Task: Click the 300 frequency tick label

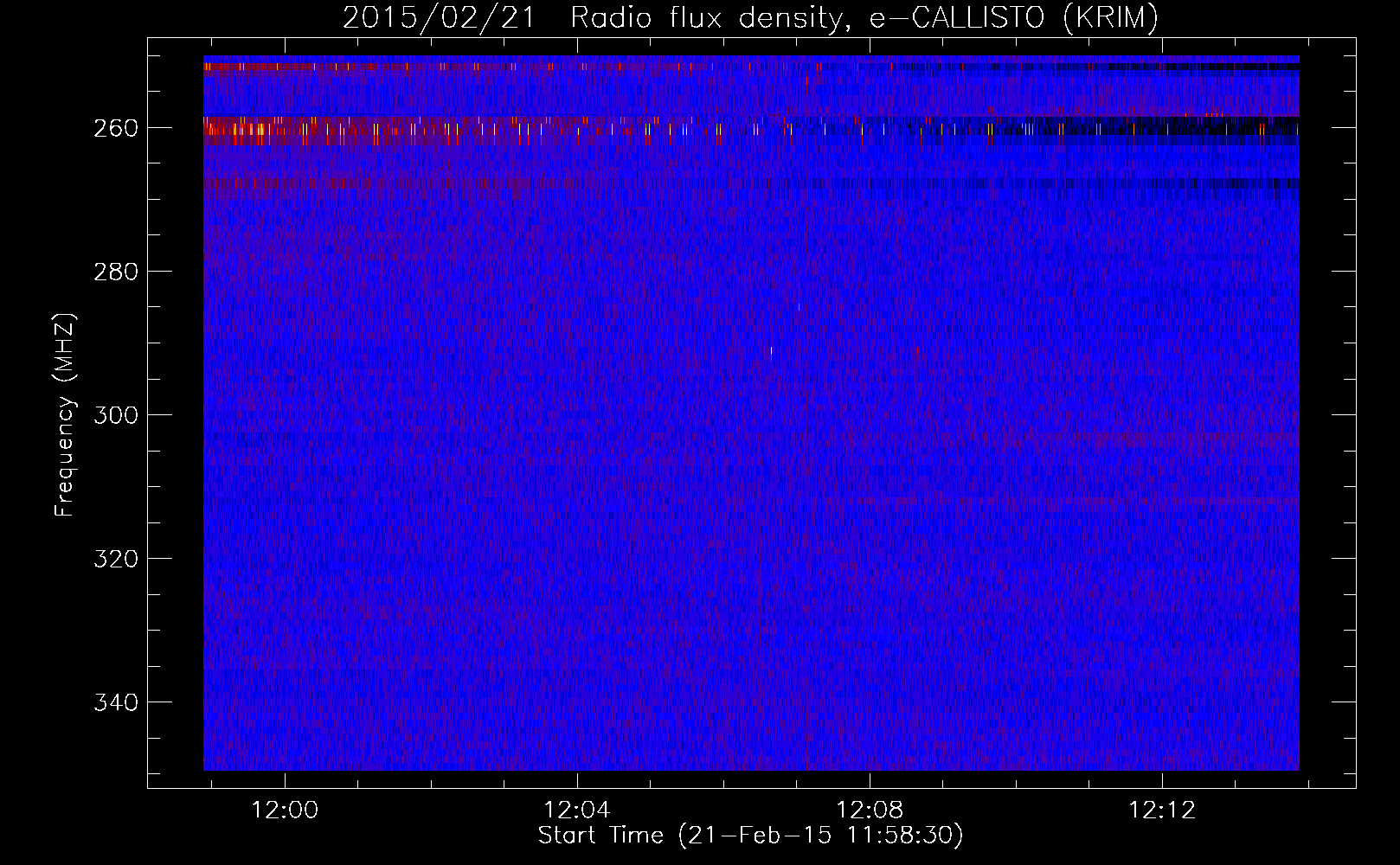Action: pyautogui.click(x=116, y=415)
